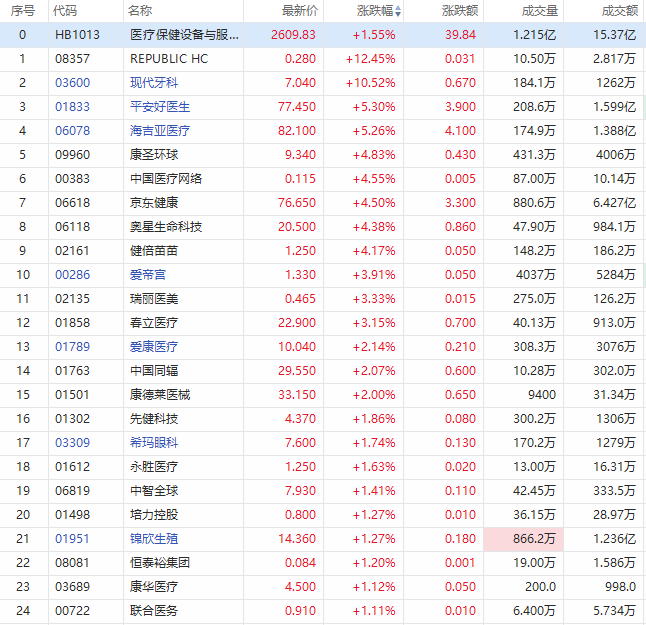Click the 代码 column header
The height and width of the screenshot is (625, 646).
tap(65, 11)
